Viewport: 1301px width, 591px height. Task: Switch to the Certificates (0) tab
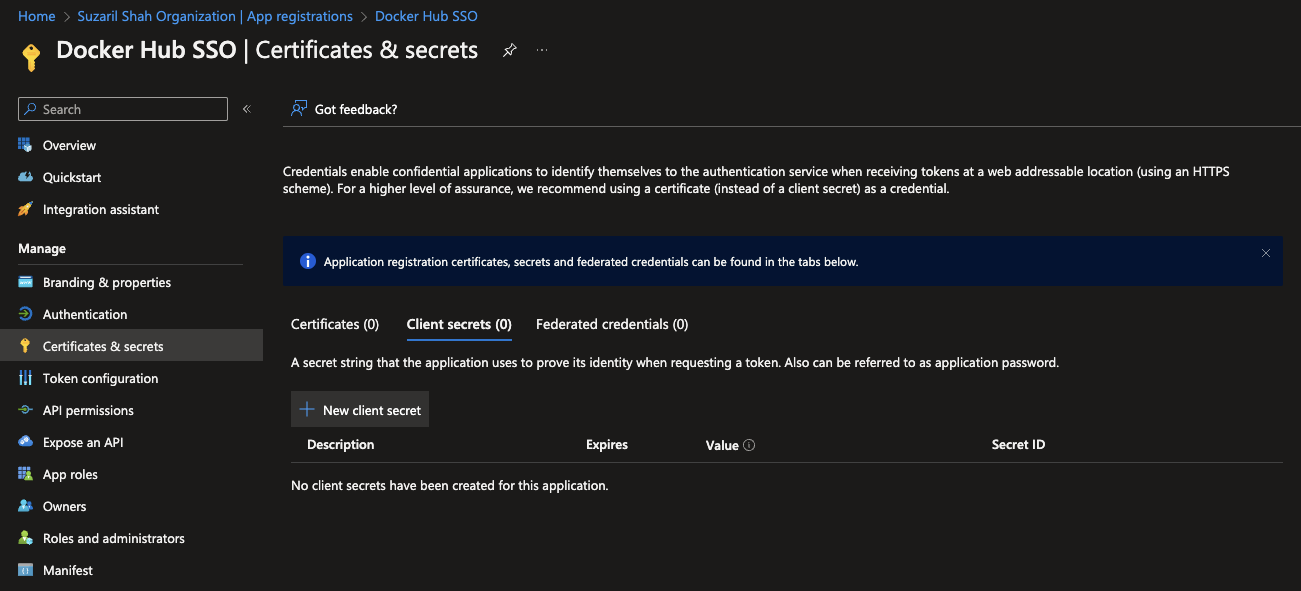(x=335, y=324)
